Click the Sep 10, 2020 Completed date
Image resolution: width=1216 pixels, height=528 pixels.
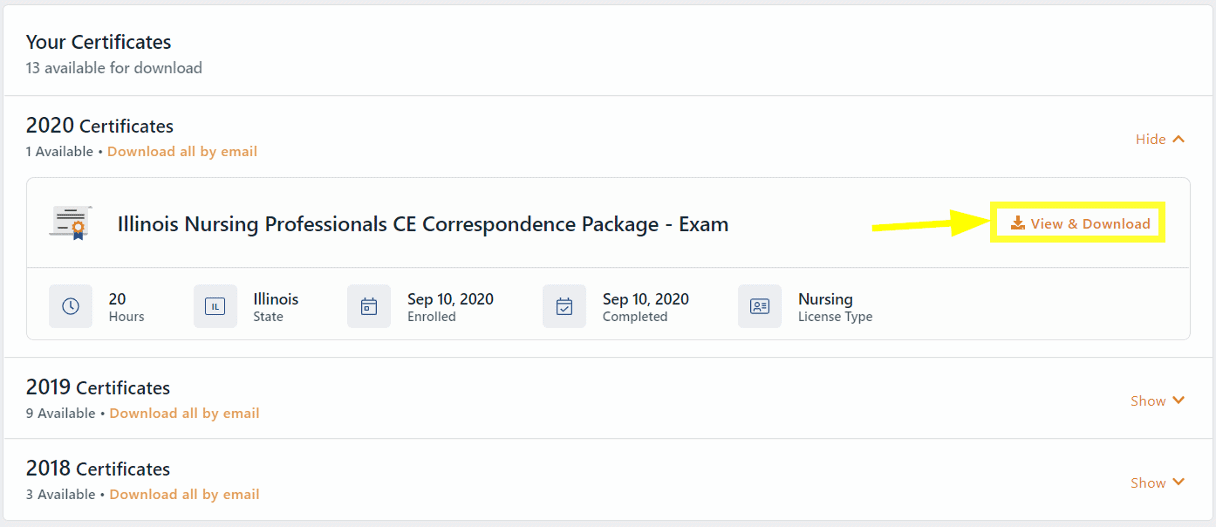click(645, 299)
